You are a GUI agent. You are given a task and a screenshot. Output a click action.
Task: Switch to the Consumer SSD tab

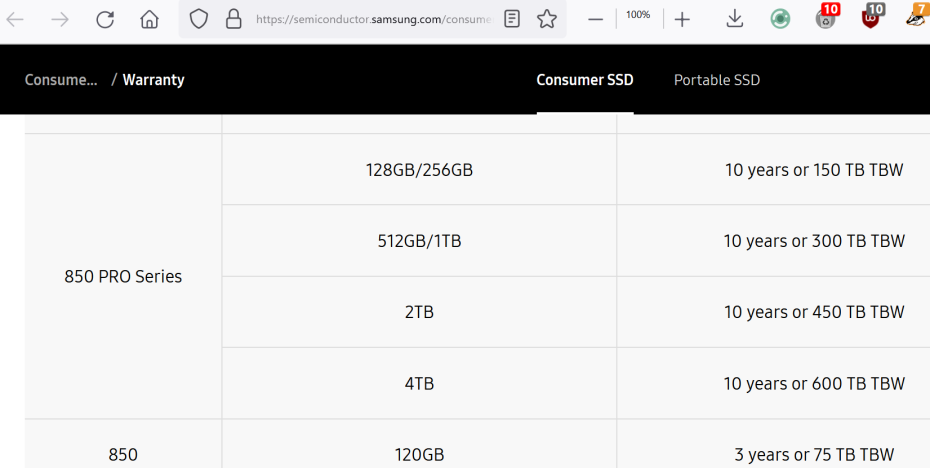[x=585, y=80]
